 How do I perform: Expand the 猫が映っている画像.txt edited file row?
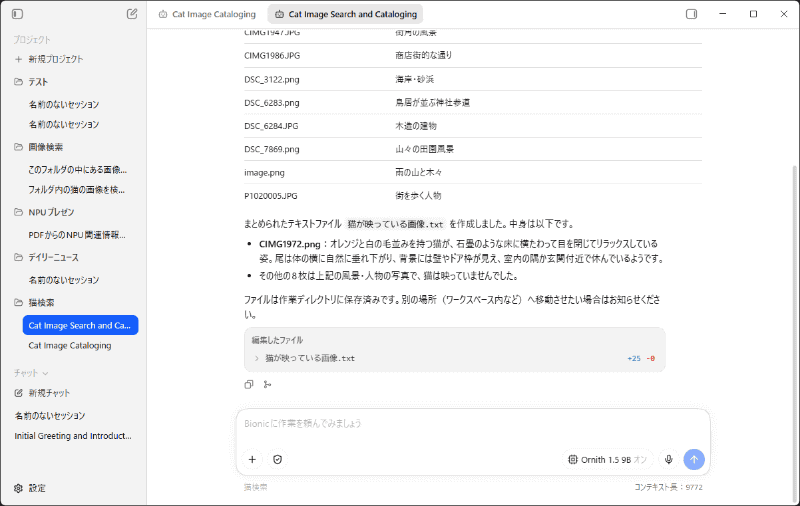(x=455, y=358)
